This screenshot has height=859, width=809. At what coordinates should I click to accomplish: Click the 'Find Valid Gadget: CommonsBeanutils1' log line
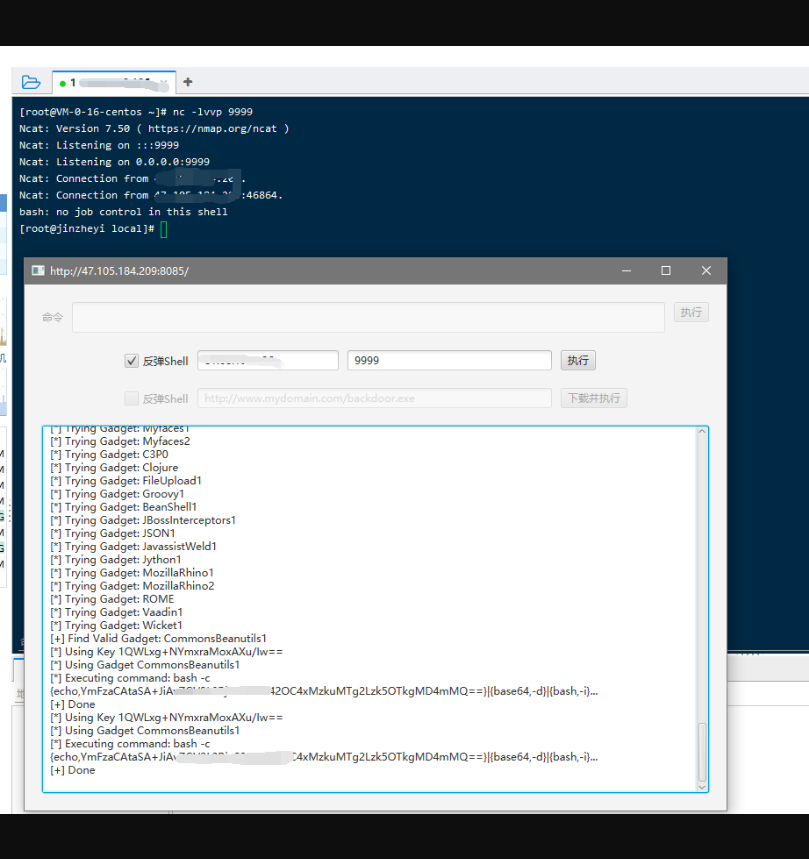158,638
